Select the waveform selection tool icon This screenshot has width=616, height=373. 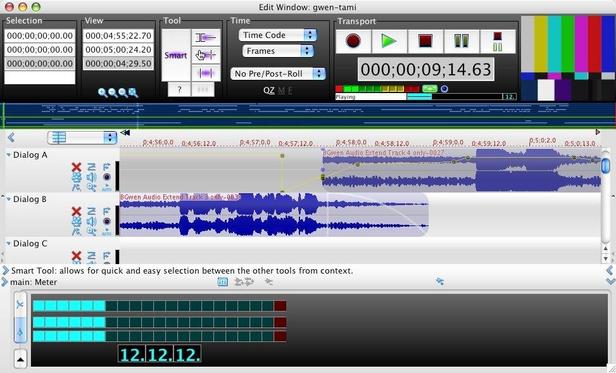pyautogui.click(x=206, y=73)
